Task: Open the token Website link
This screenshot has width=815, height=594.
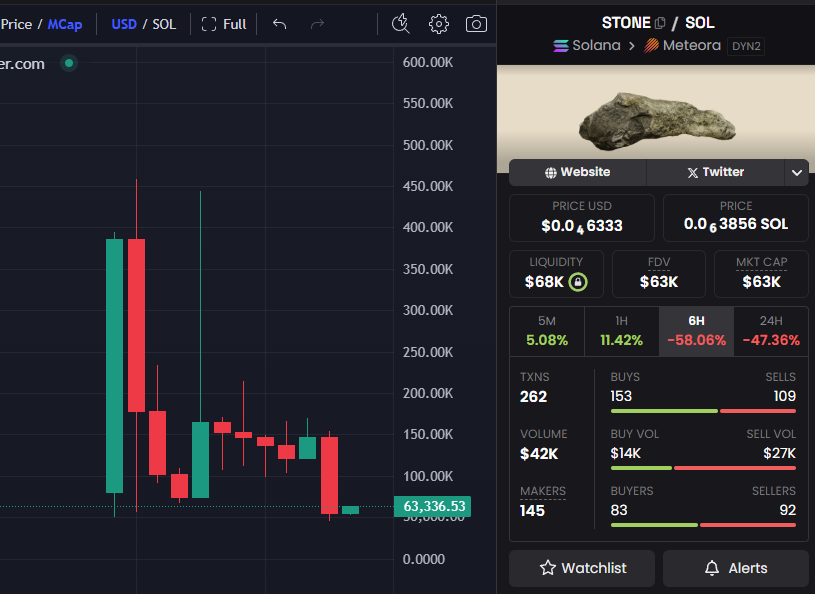Action: 577,172
